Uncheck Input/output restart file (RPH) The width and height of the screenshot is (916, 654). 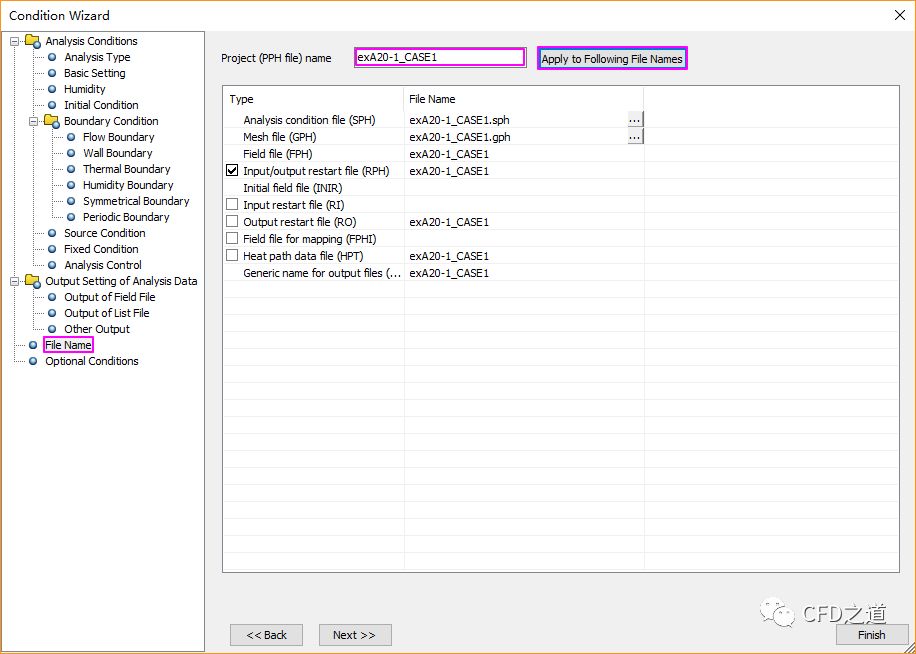coord(232,171)
